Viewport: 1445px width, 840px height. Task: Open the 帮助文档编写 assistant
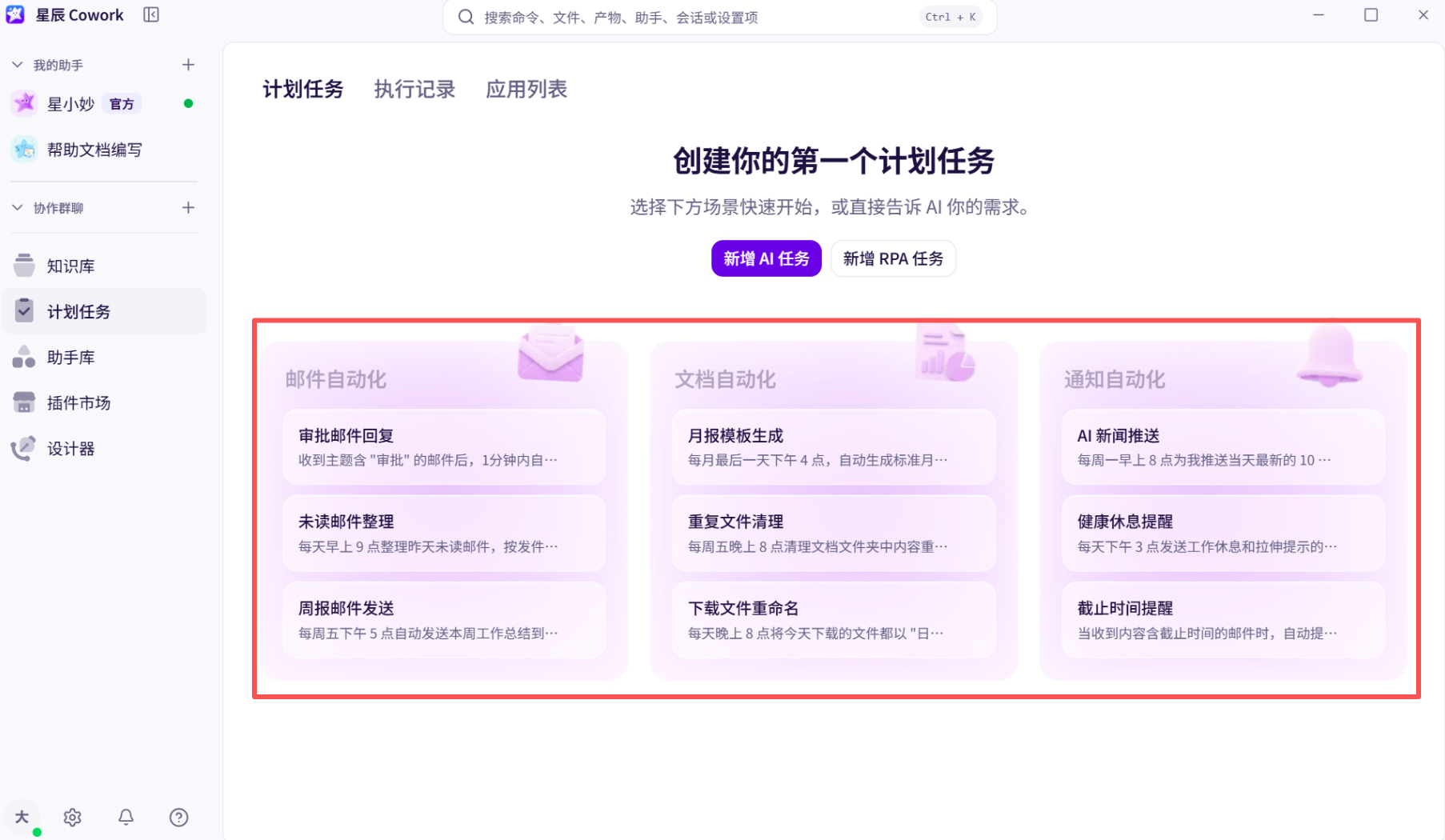click(x=104, y=150)
